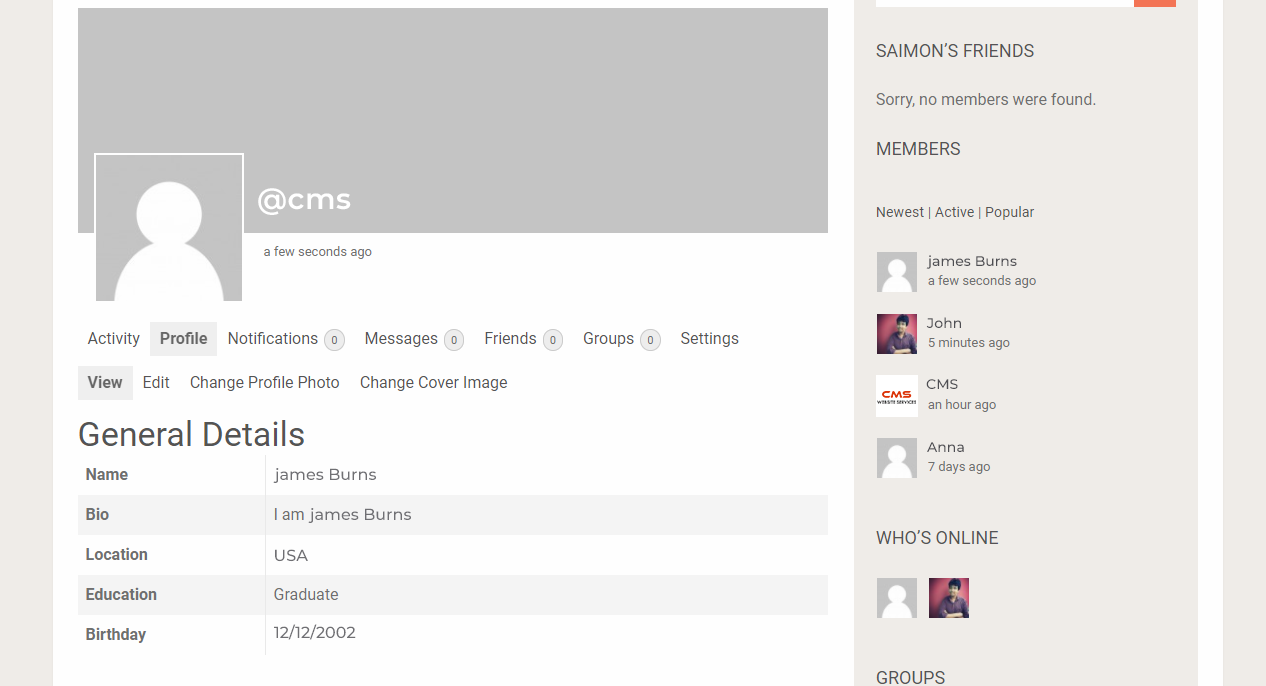Select Anna's avatar in Members list

pos(896,458)
